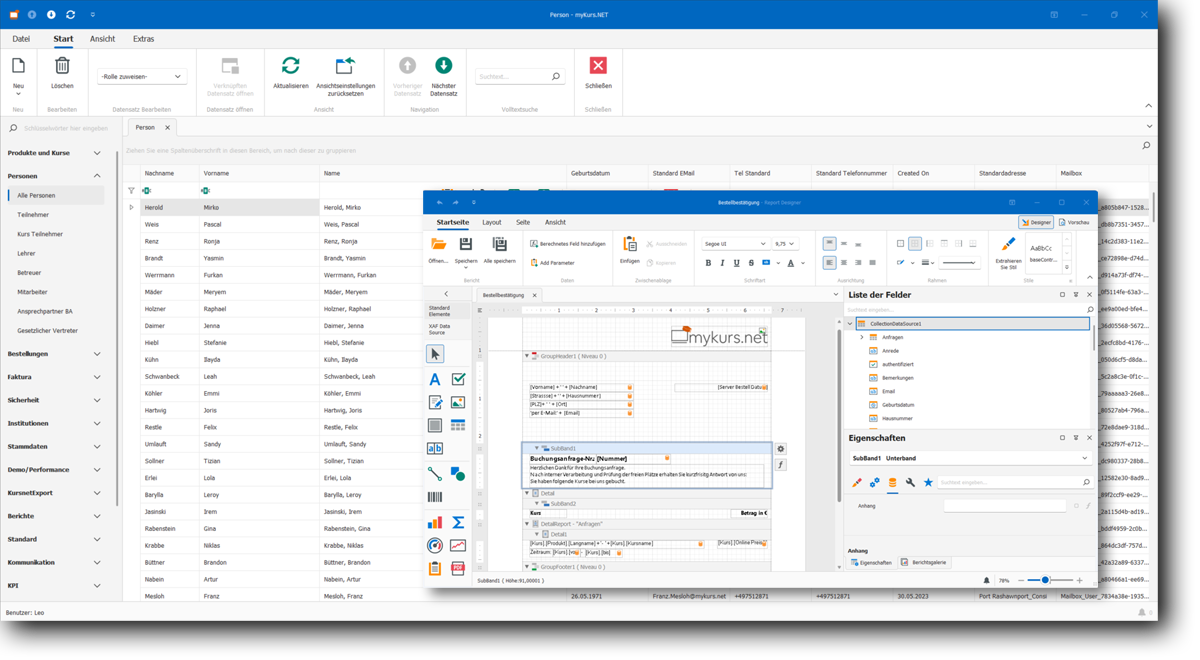Switch to Layout tab in Report Designer
Viewport: 1200px width, 660px height.
(x=492, y=222)
